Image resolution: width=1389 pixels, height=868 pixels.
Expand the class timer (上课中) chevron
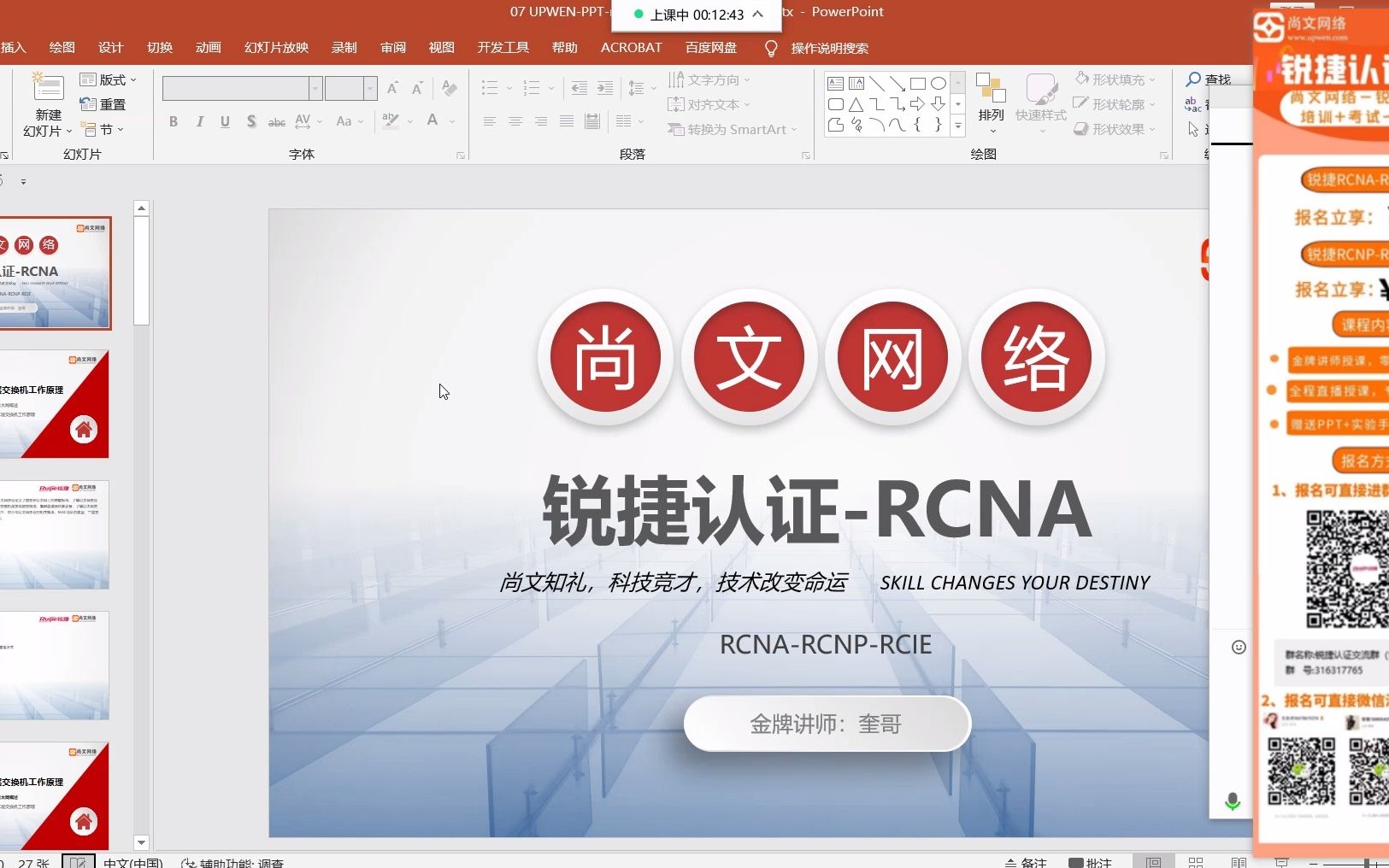tap(757, 15)
